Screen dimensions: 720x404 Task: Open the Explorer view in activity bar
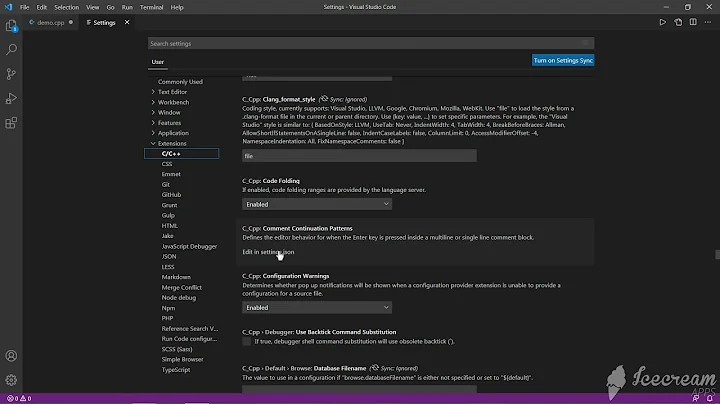click(11, 26)
